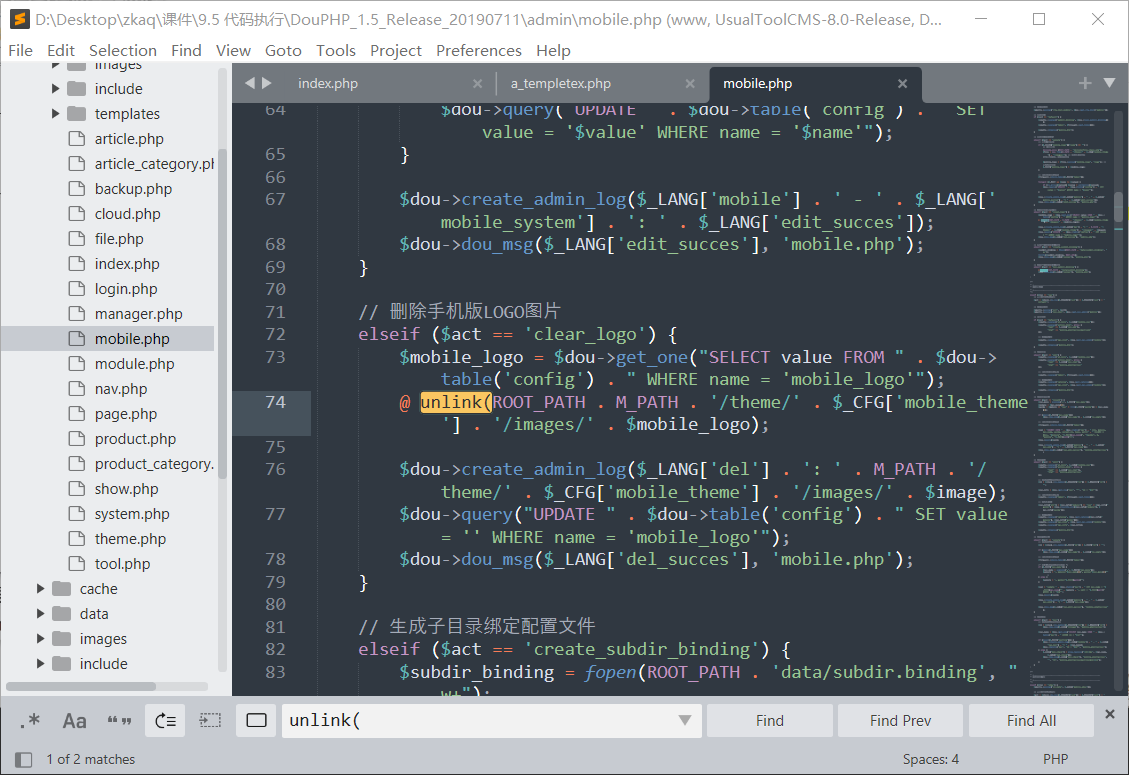Image resolution: width=1129 pixels, height=775 pixels.
Task: Open the Edit menu
Action: [60, 50]
